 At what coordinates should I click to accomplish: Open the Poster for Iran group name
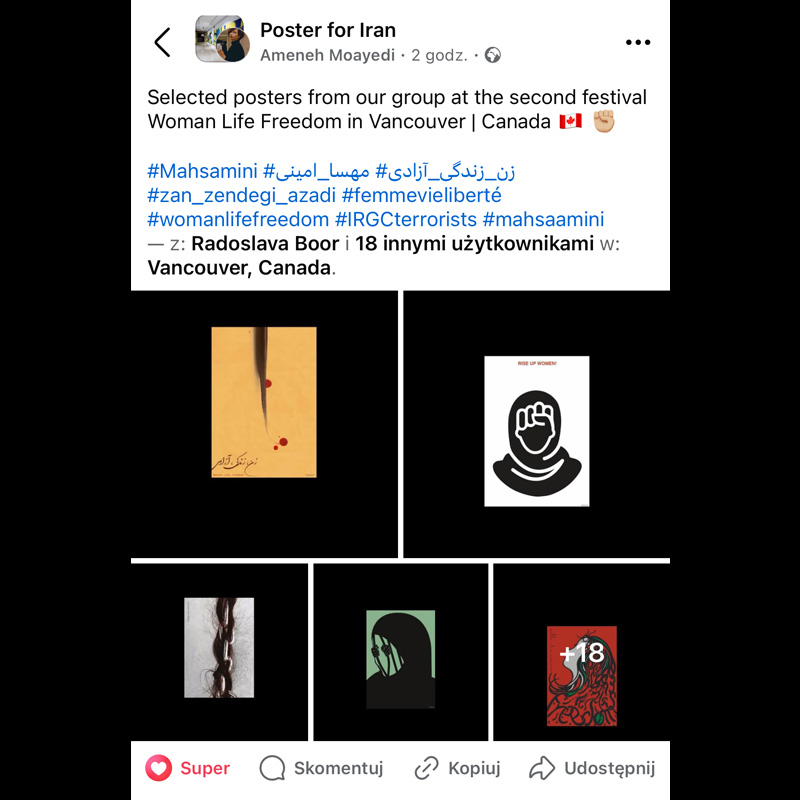pyautogui.click(x=328, y=30)
